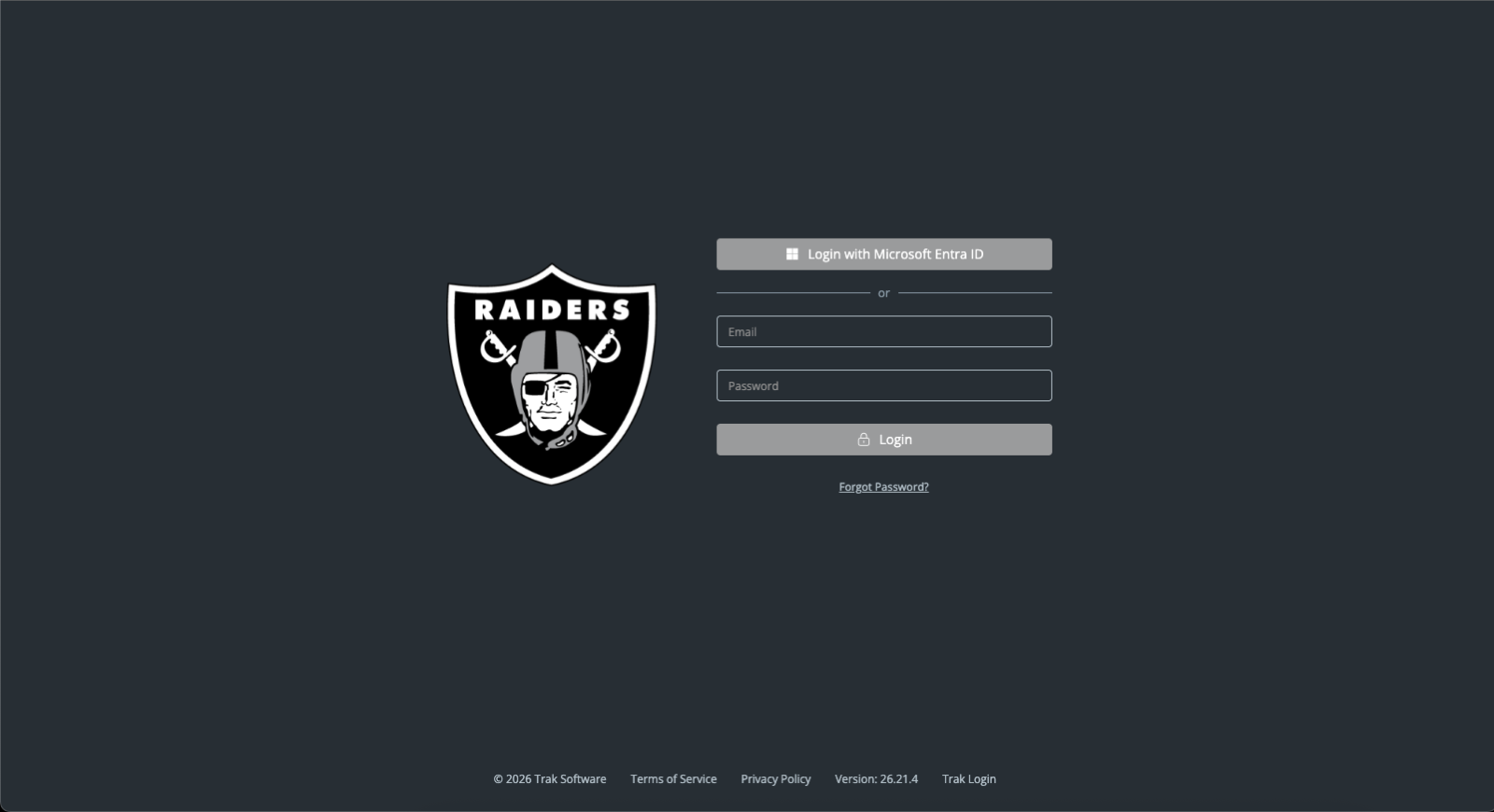The image size is (1494, 812).
Task: Focus the Email input field
Action: [884, 331]
